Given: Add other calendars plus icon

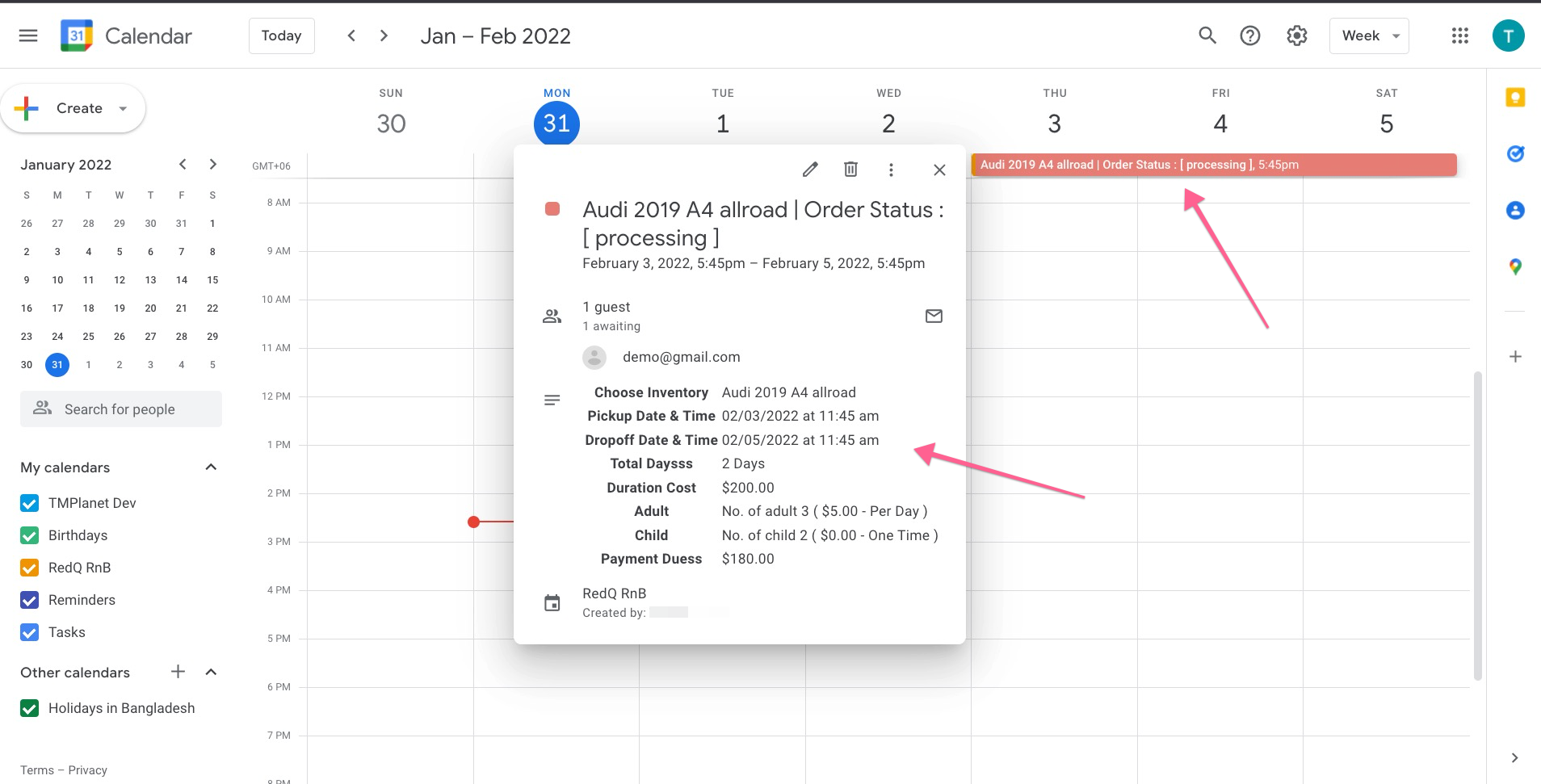Looking at the screenshot, I should tap(178, 671).
